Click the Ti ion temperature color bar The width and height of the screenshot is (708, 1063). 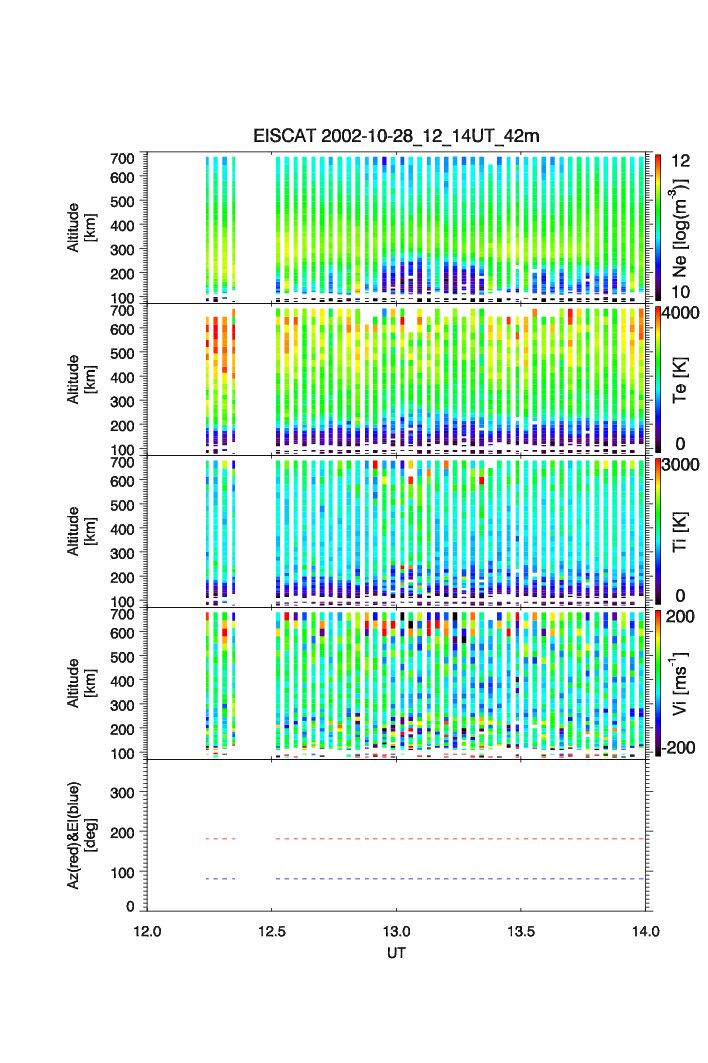tap(657, 531)
